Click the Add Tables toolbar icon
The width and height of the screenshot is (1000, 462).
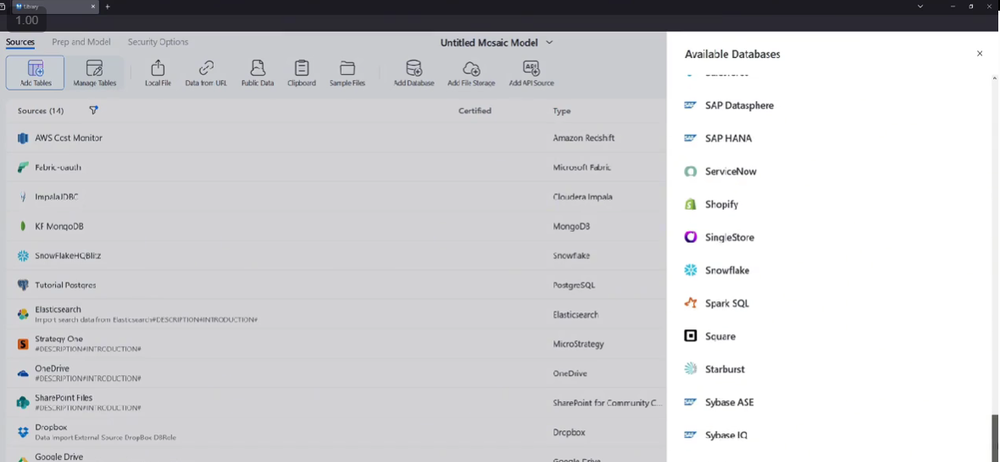coord(35,68)
